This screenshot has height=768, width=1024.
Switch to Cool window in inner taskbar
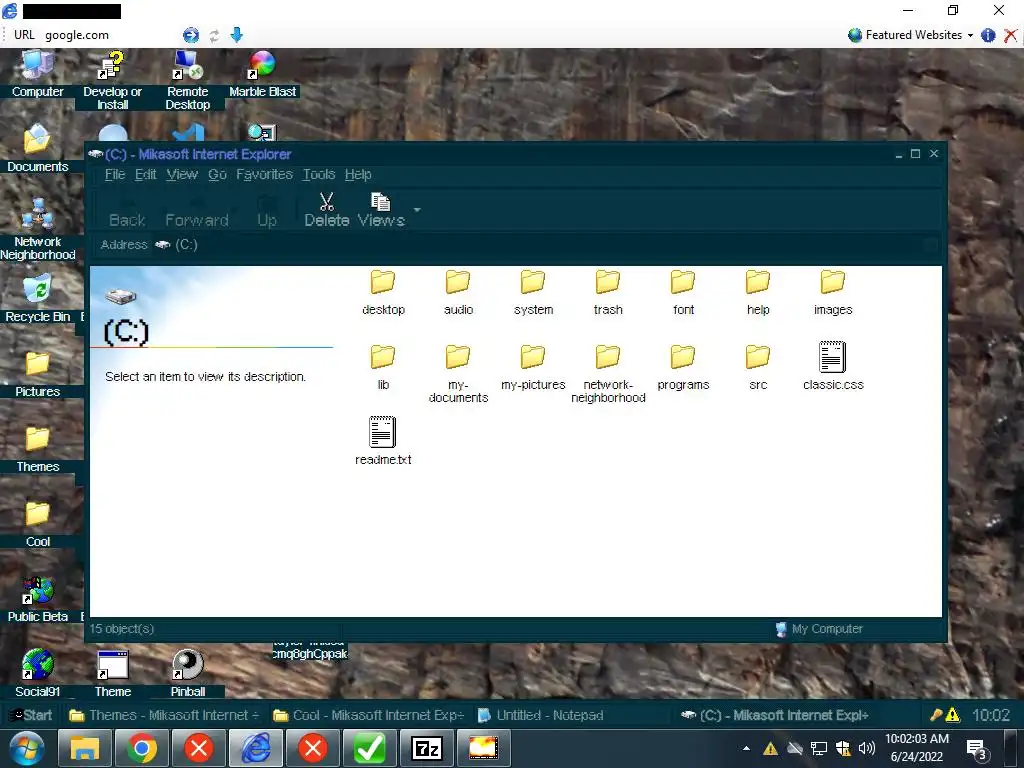[x=369, y=715]
